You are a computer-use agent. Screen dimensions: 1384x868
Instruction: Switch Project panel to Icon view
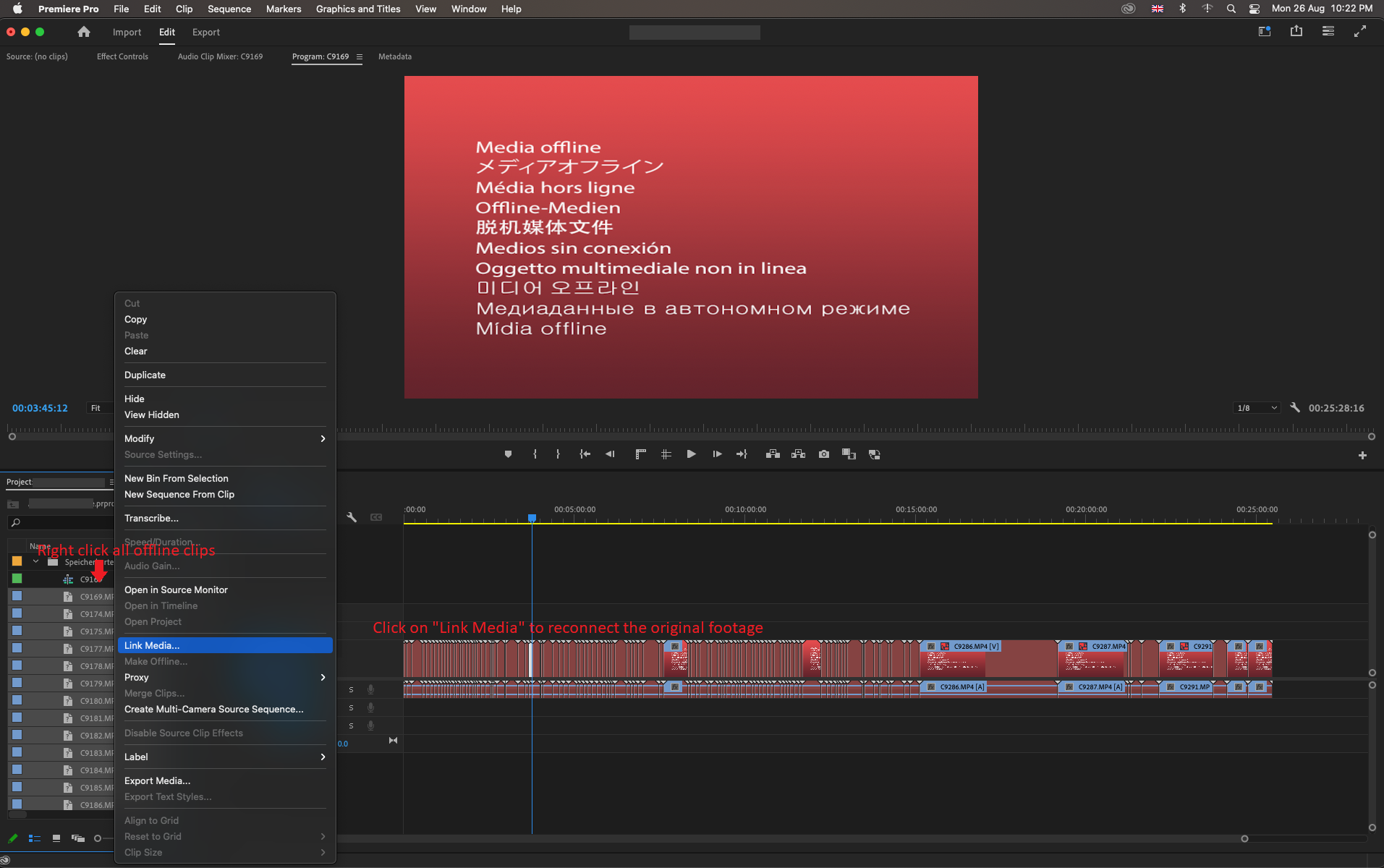56,838
